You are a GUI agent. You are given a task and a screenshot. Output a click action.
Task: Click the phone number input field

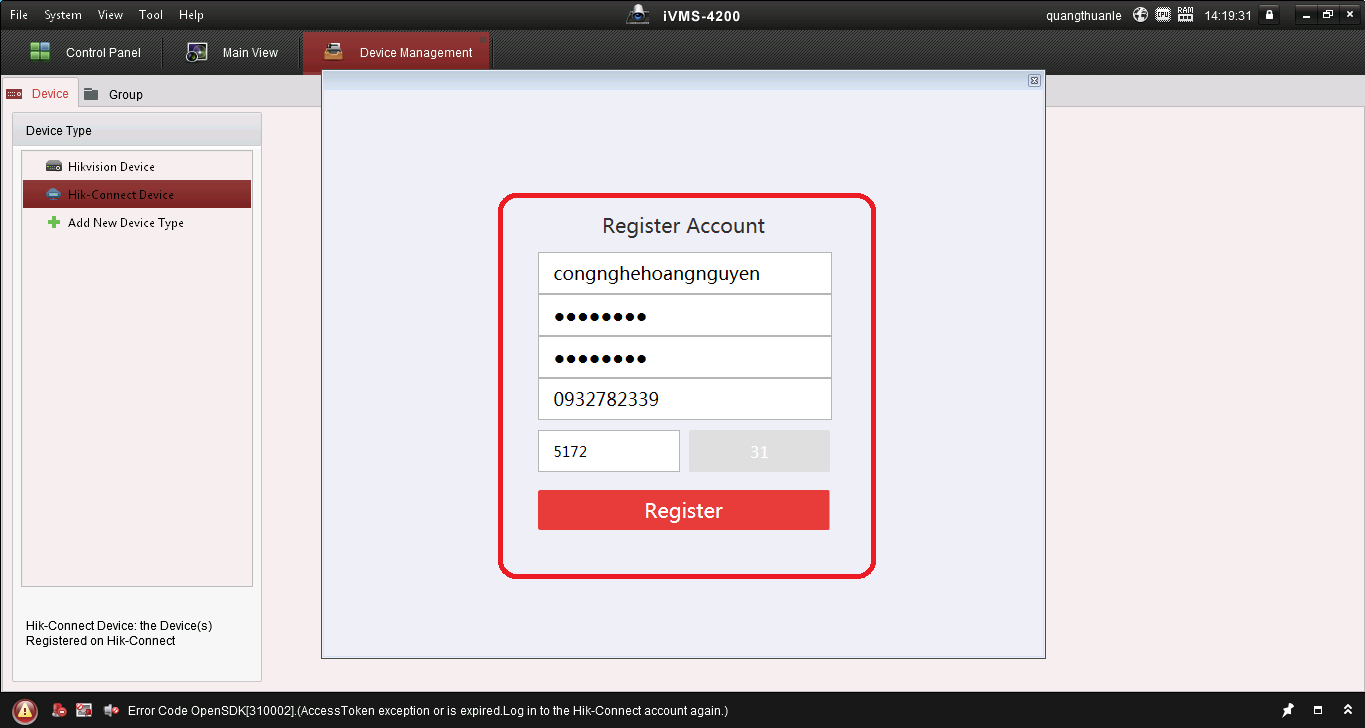(684, 399)
